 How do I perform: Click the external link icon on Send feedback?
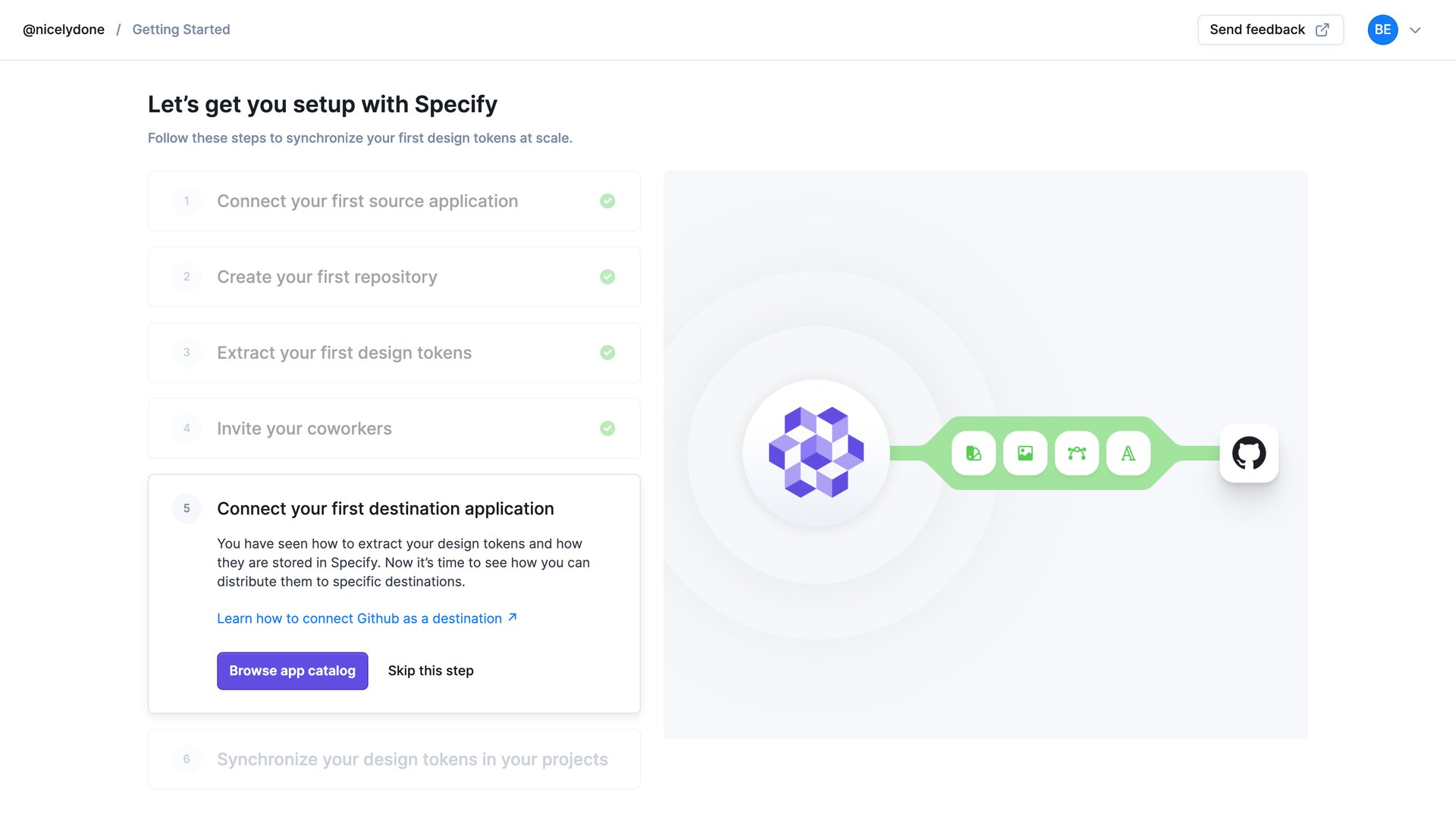1322,30
